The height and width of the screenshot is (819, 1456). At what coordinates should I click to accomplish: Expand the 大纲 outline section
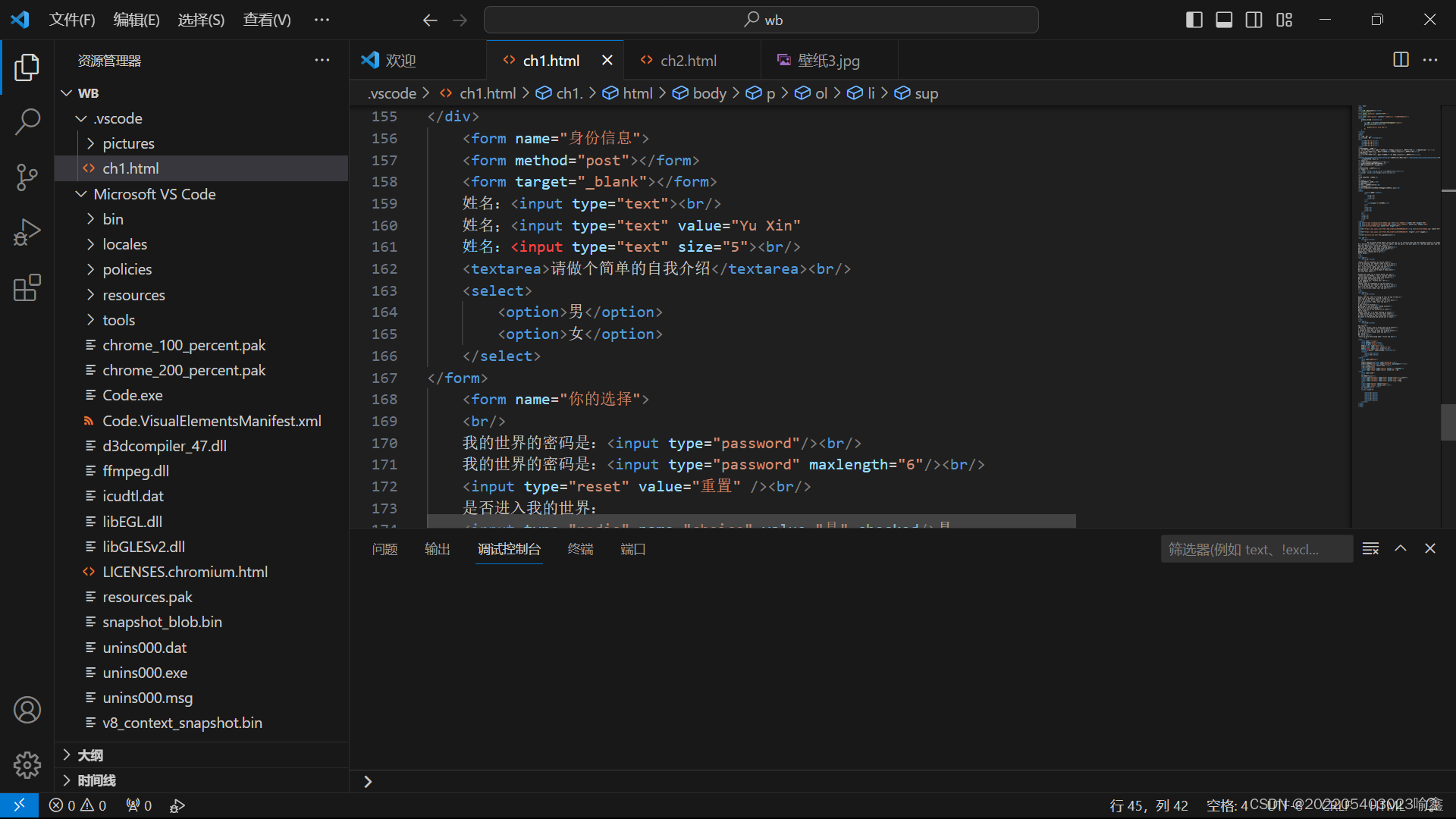click(90, 755)
